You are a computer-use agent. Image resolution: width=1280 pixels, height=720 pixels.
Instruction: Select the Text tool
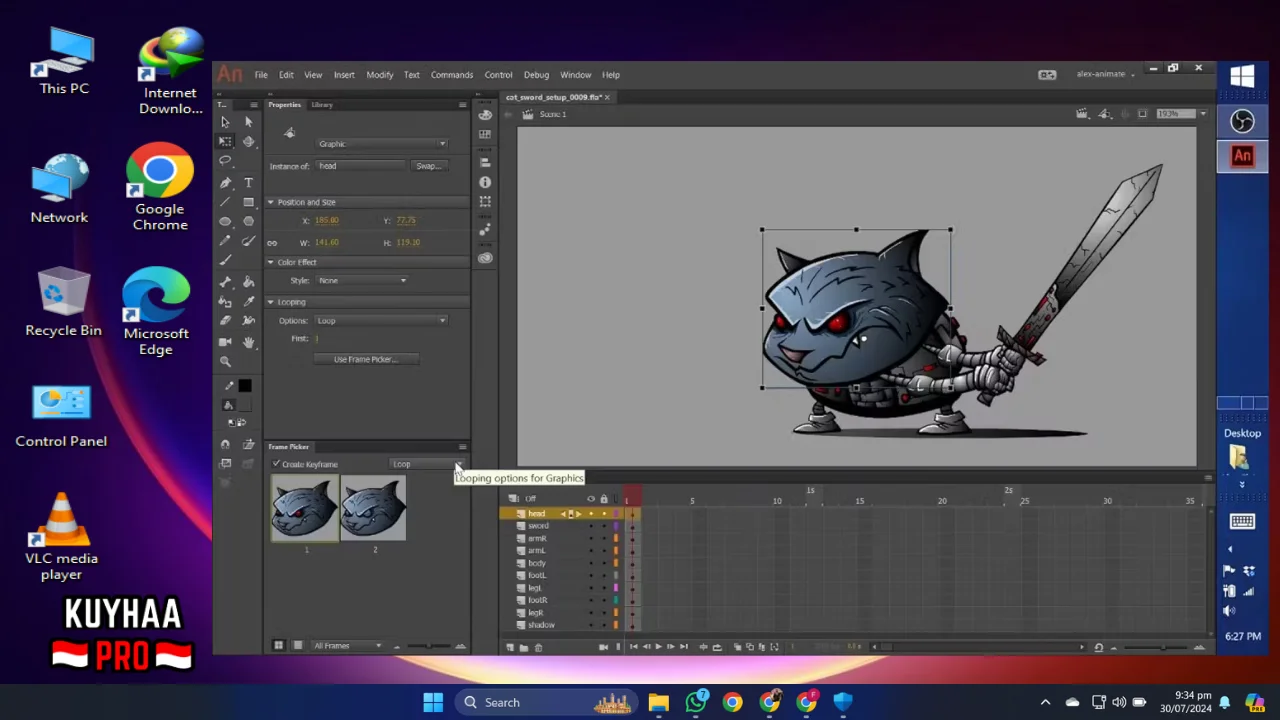point(248,183)
